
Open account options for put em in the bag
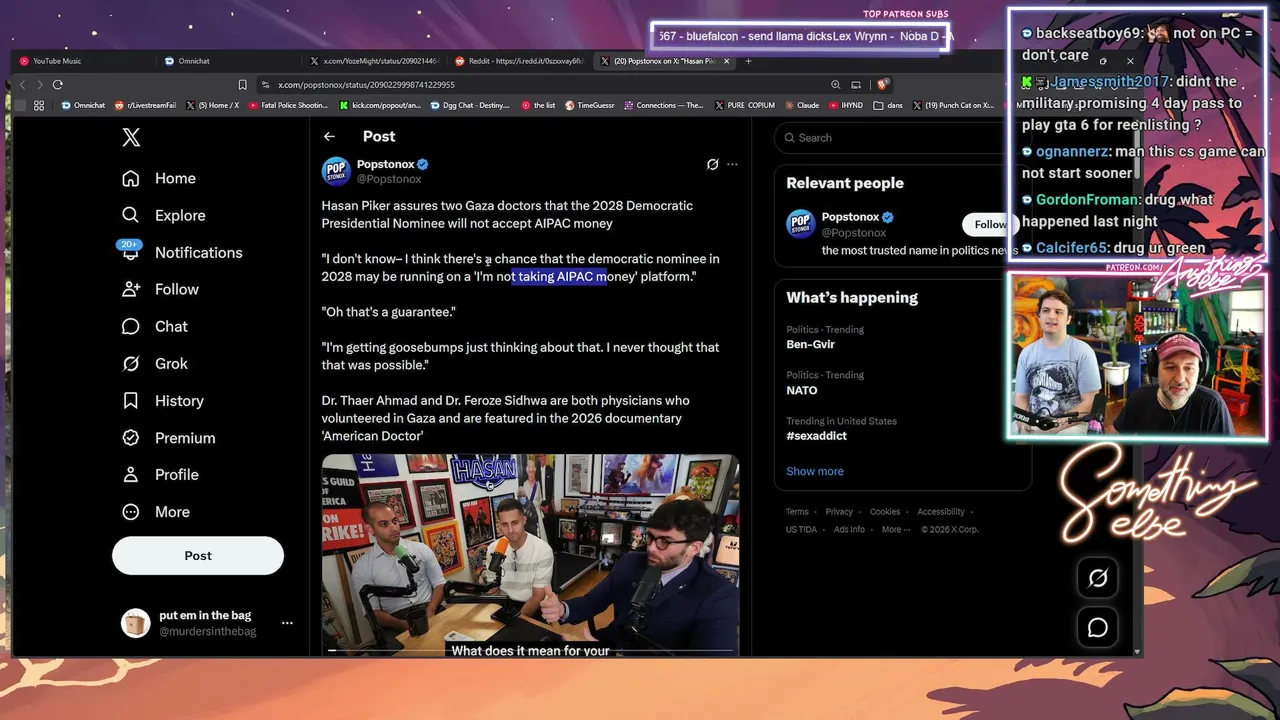287,623
